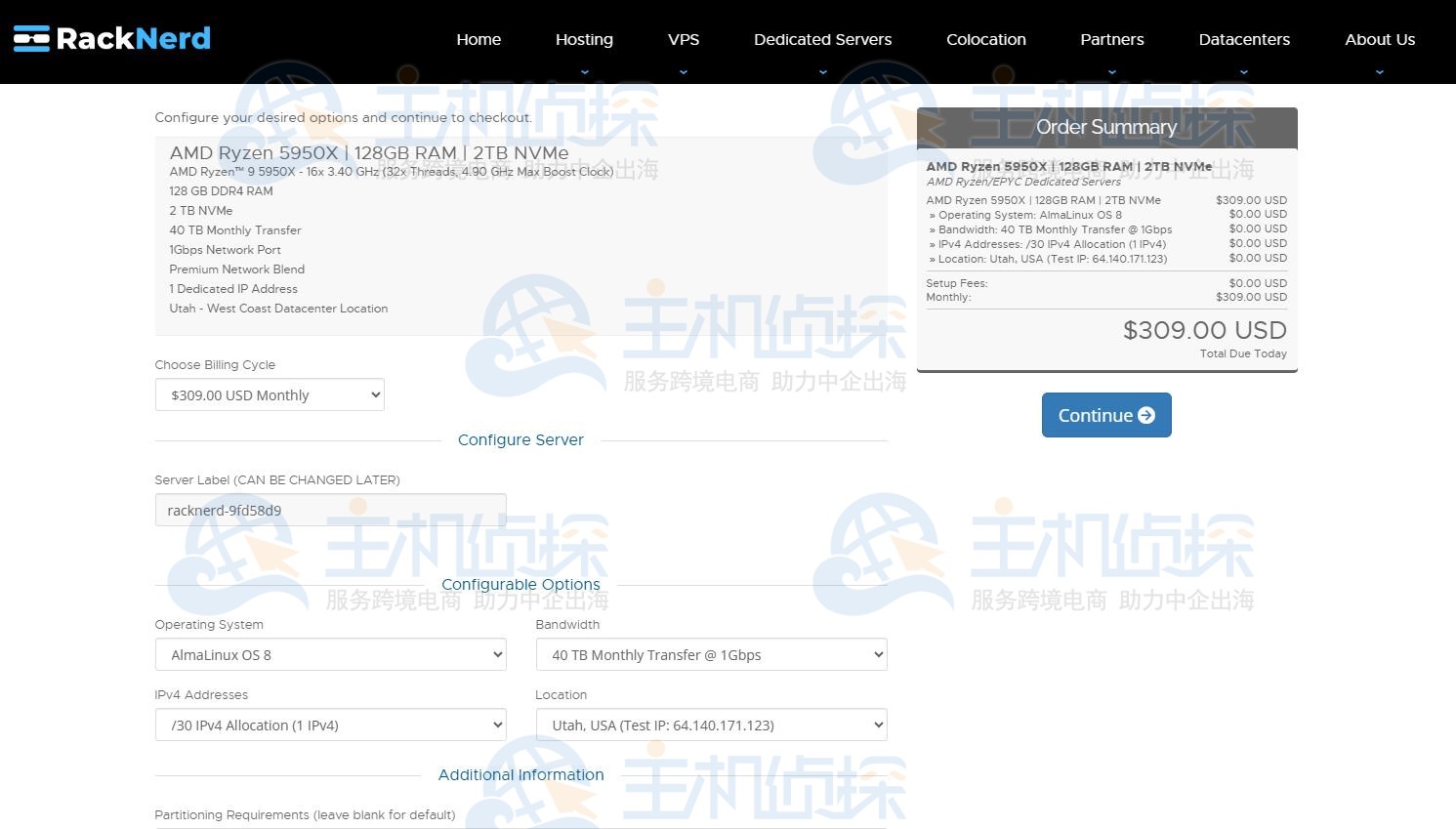Go to the Home menu item
This screenshot has width=1456, height=829.
tap(478, 40)
